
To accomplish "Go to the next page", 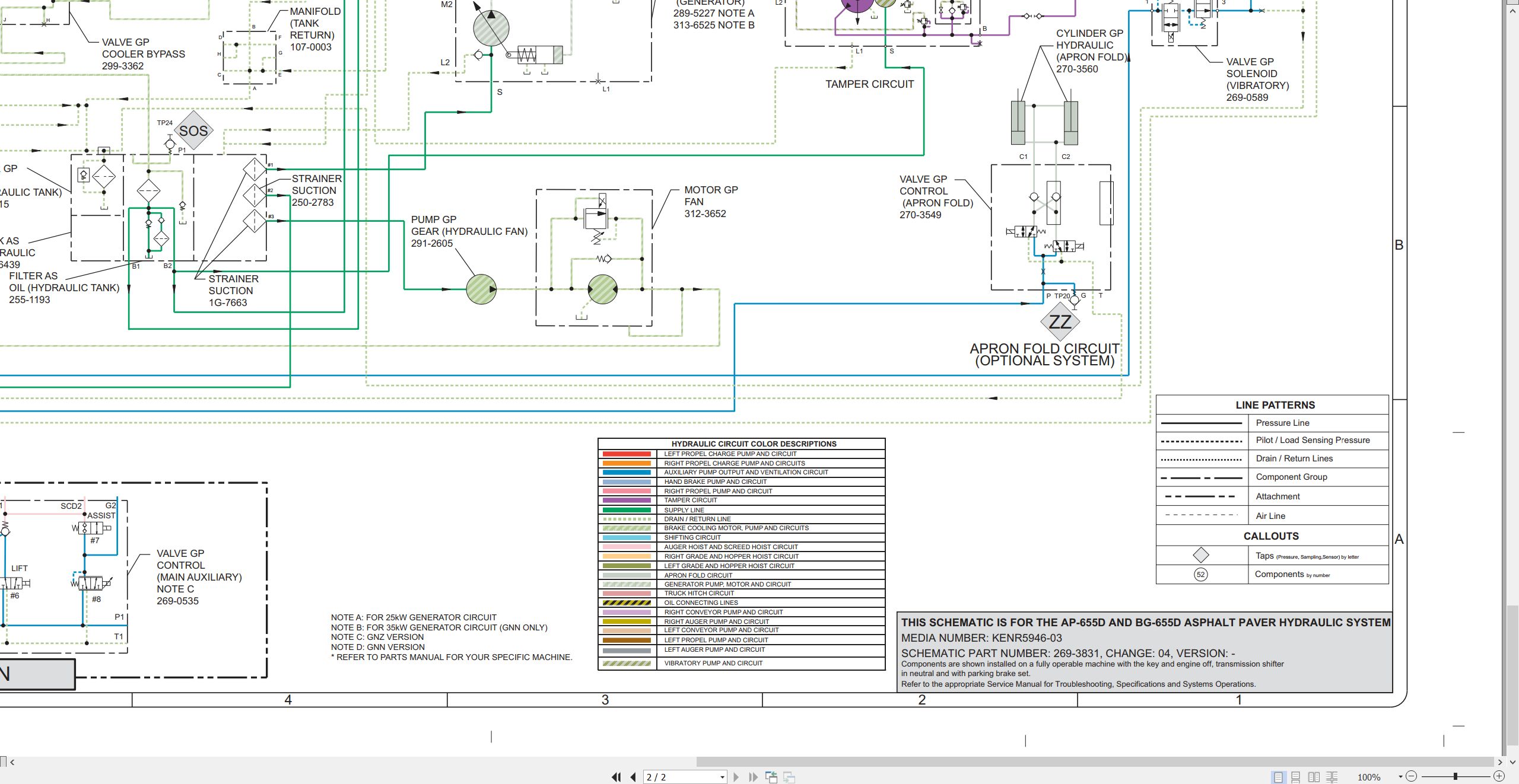I will (x=736, y=777).
